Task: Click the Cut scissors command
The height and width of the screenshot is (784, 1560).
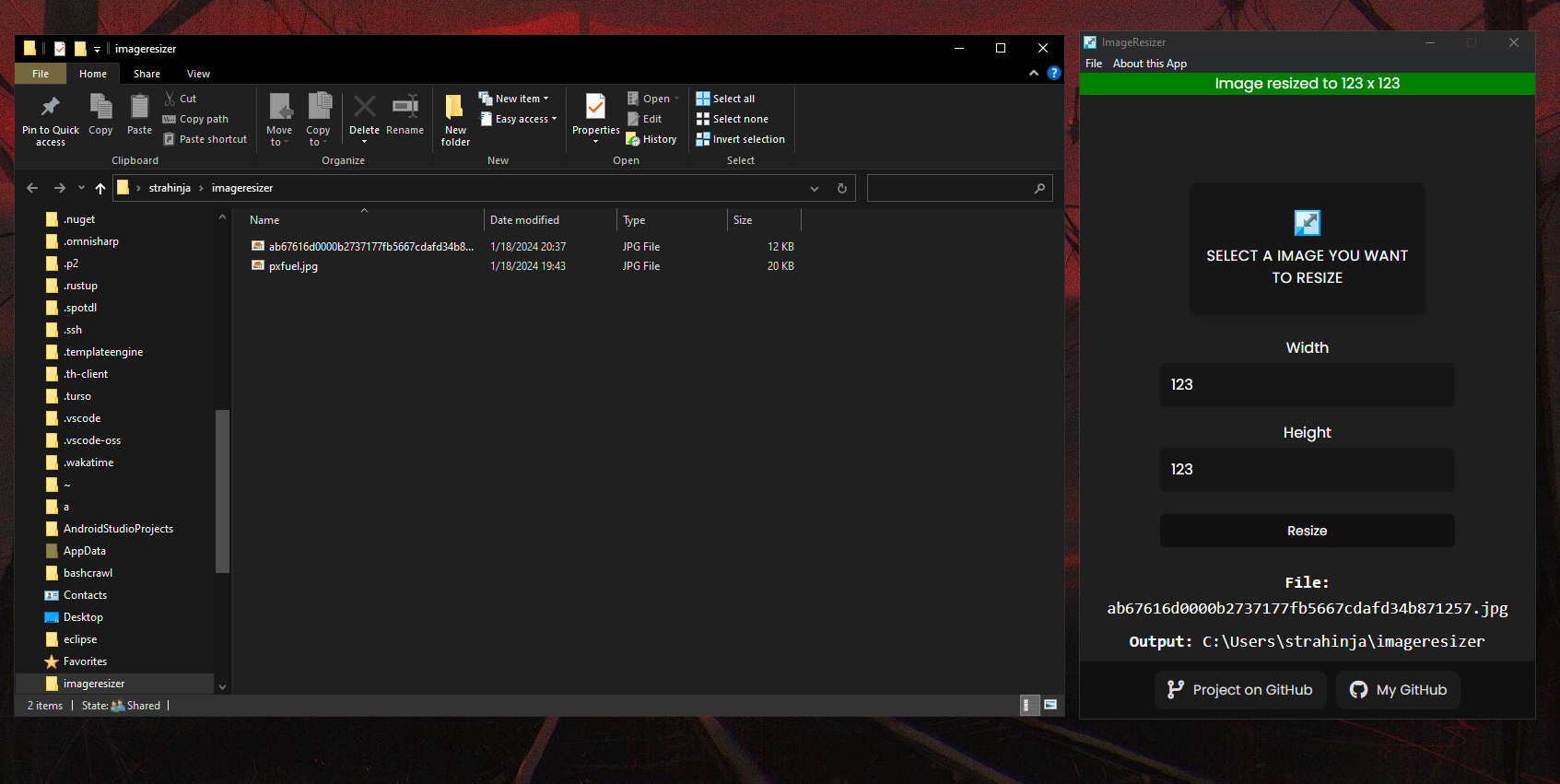Action: (180, 99)
